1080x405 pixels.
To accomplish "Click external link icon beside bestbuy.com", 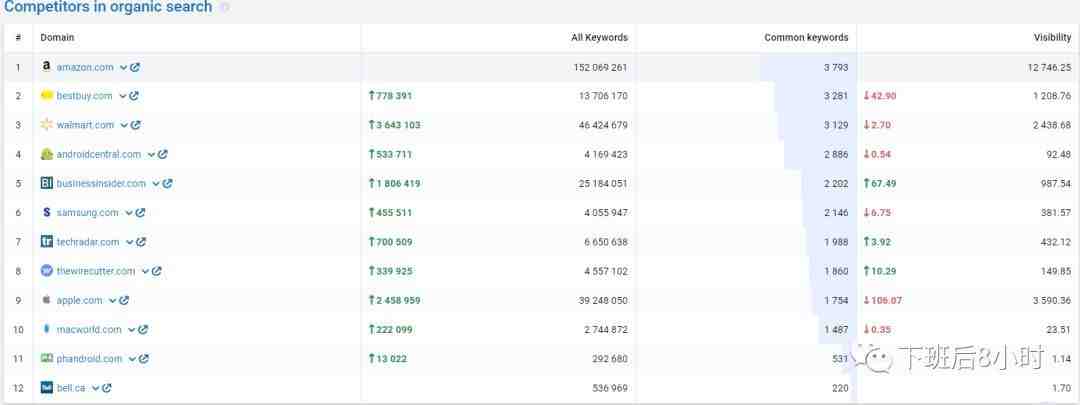I will pos(134,96).
